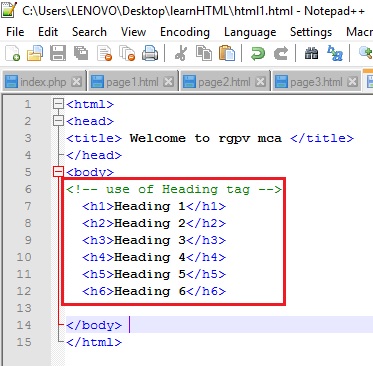Click the 'use of Heading tag' comment
Viewport: 373px width, 366px height.
click(x=178, y=189)
